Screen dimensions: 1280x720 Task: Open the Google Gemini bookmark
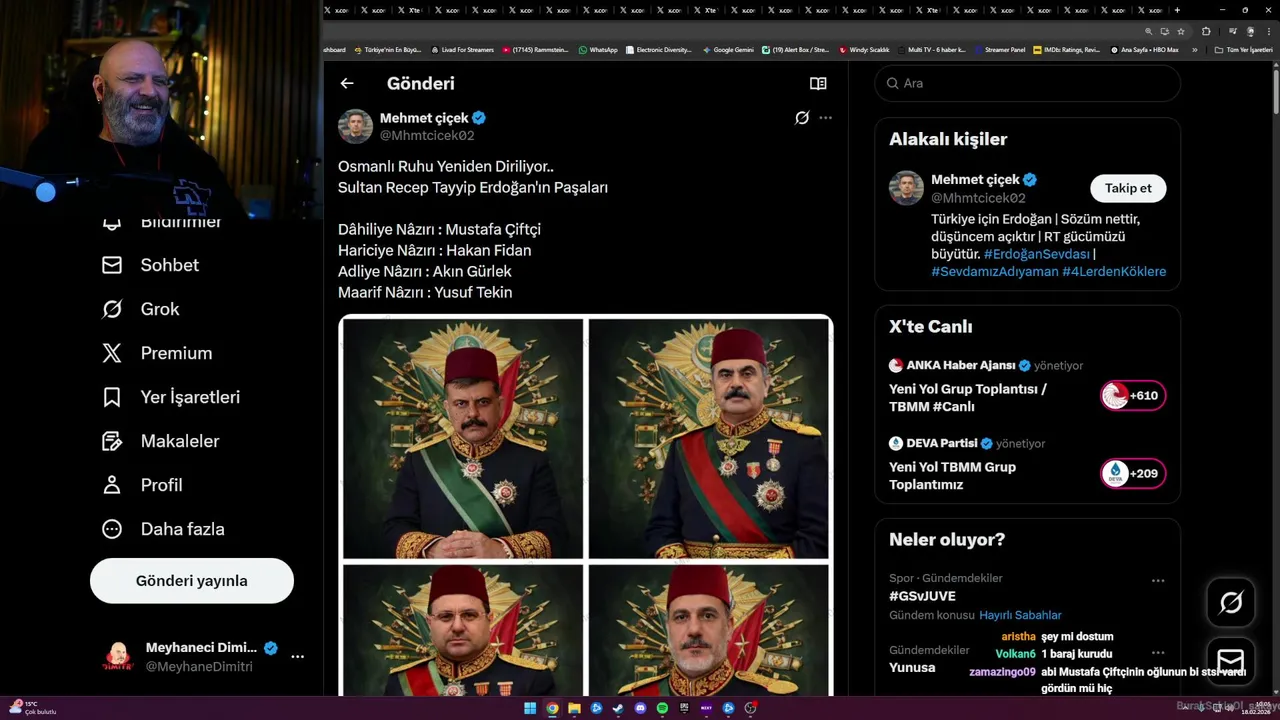click(728, 49)
